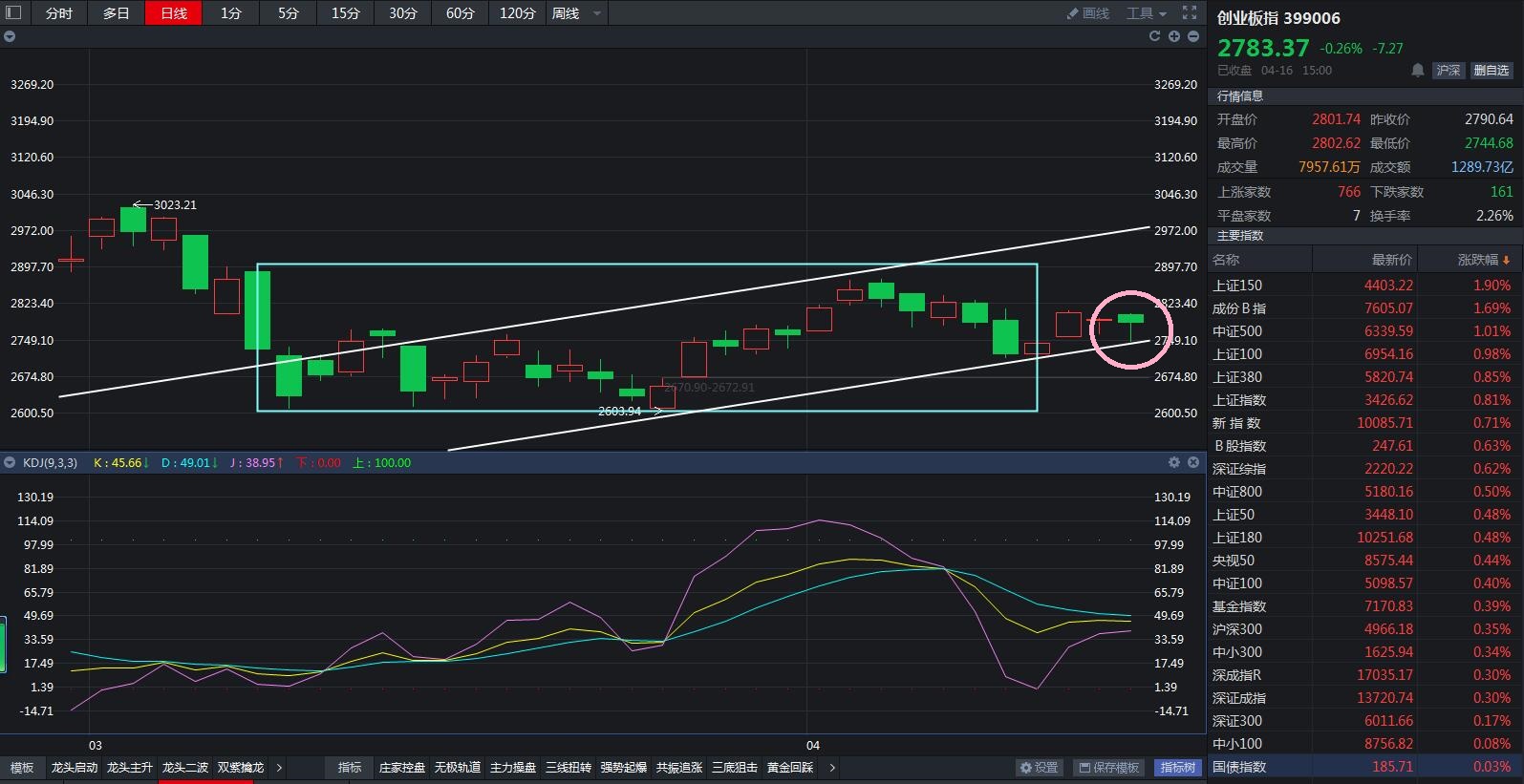Open KDJ indicator settings gear
This screenshot has height=784, width=1524.
(1174, 462)
